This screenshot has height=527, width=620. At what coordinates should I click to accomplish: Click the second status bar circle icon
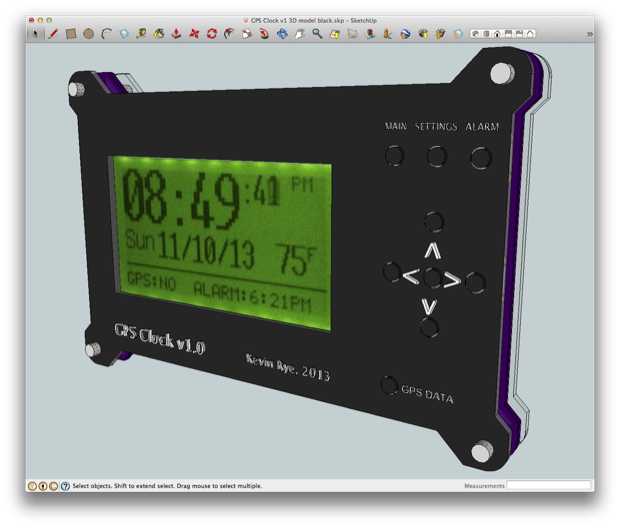(43, 486)
